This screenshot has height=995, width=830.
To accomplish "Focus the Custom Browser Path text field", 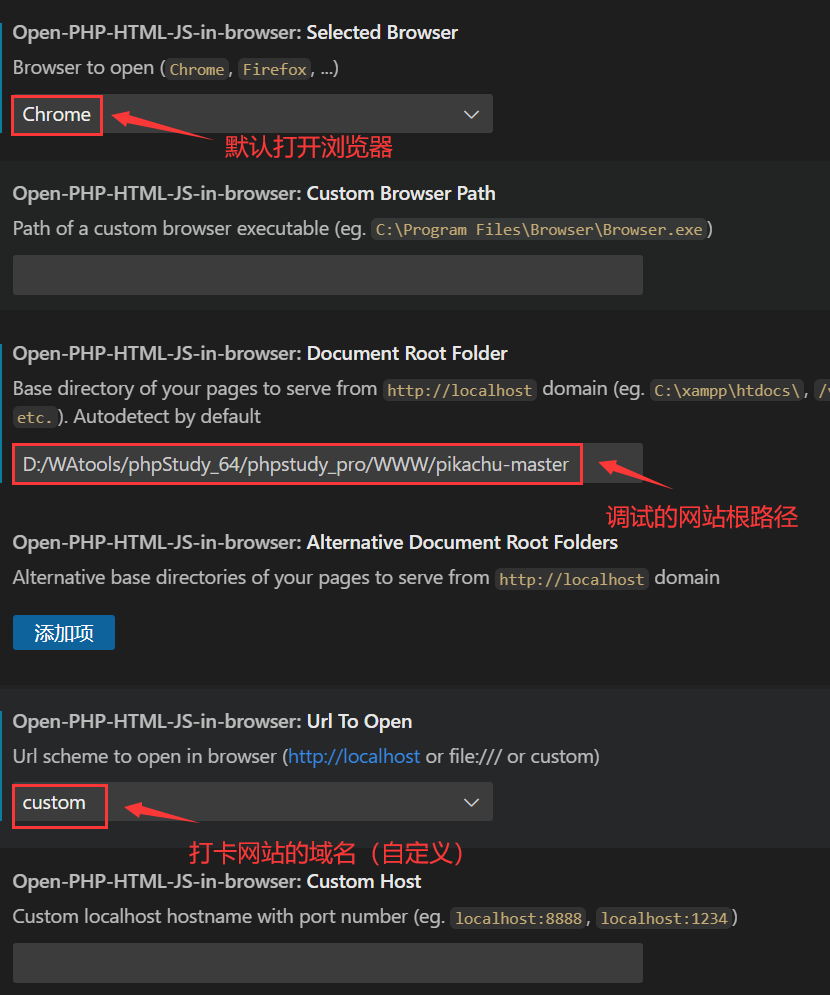I will coord(327,275).
